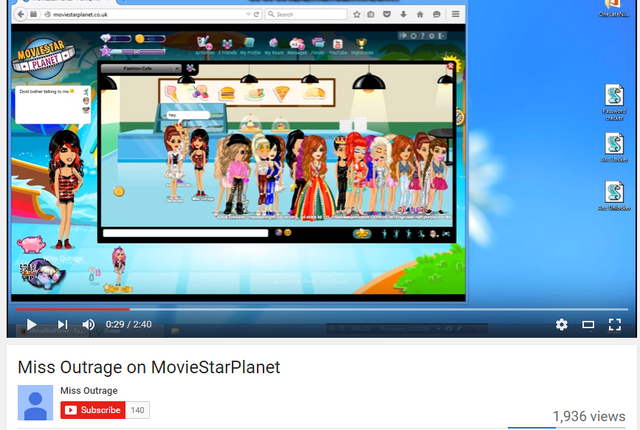The image size is (640, 430).
Task: Click the Star VIP badge icon
Action: coord(42,274)
